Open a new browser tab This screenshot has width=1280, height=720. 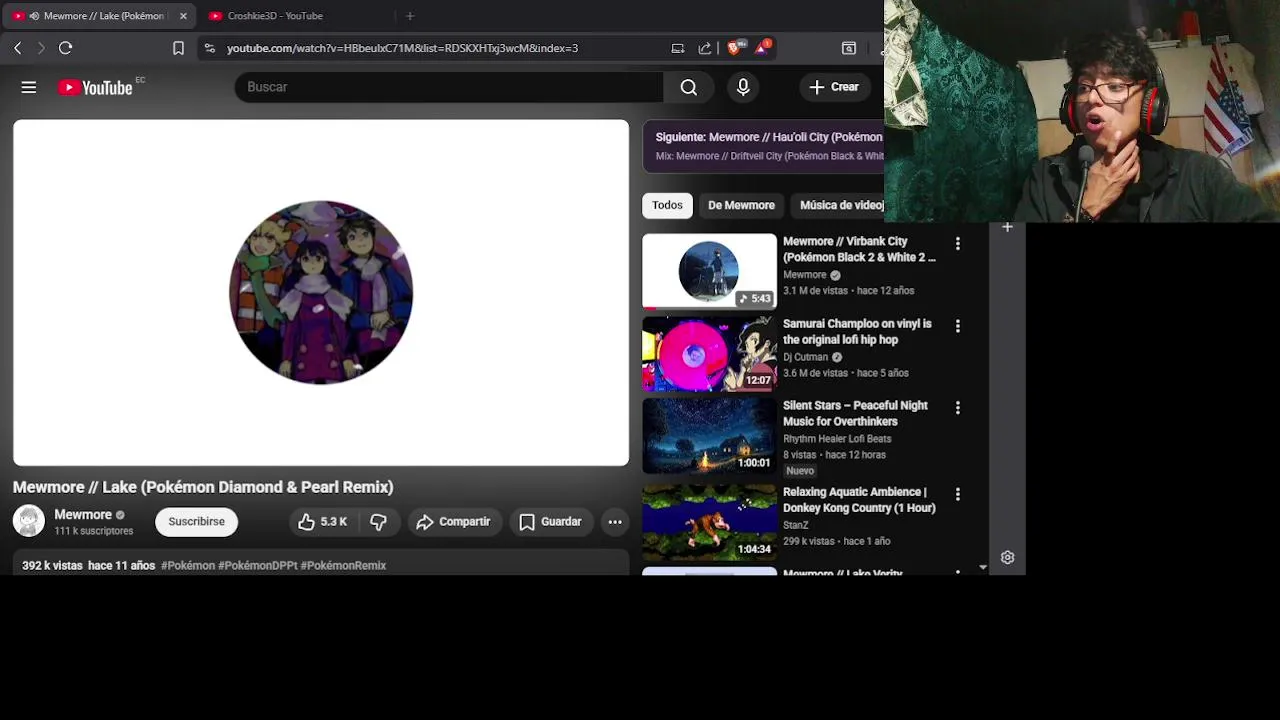(x=410, y=16)
